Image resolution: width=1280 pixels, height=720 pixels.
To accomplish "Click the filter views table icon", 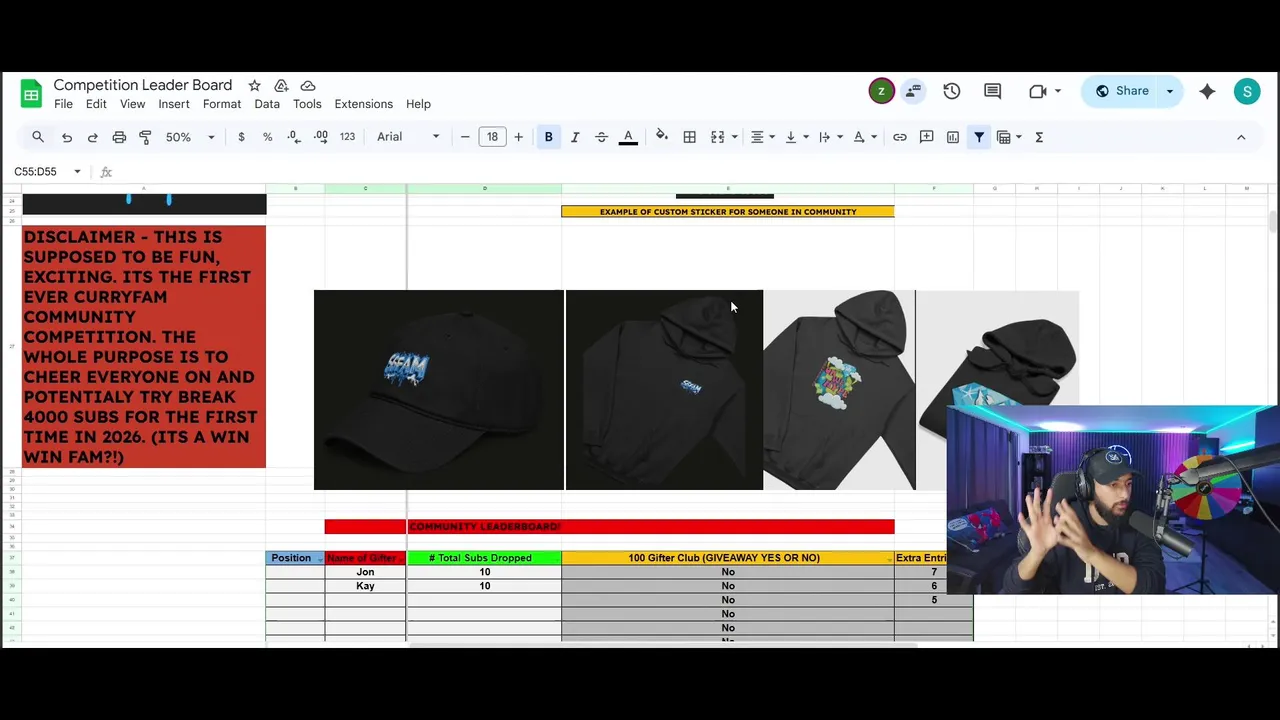I will (1004, 137).
